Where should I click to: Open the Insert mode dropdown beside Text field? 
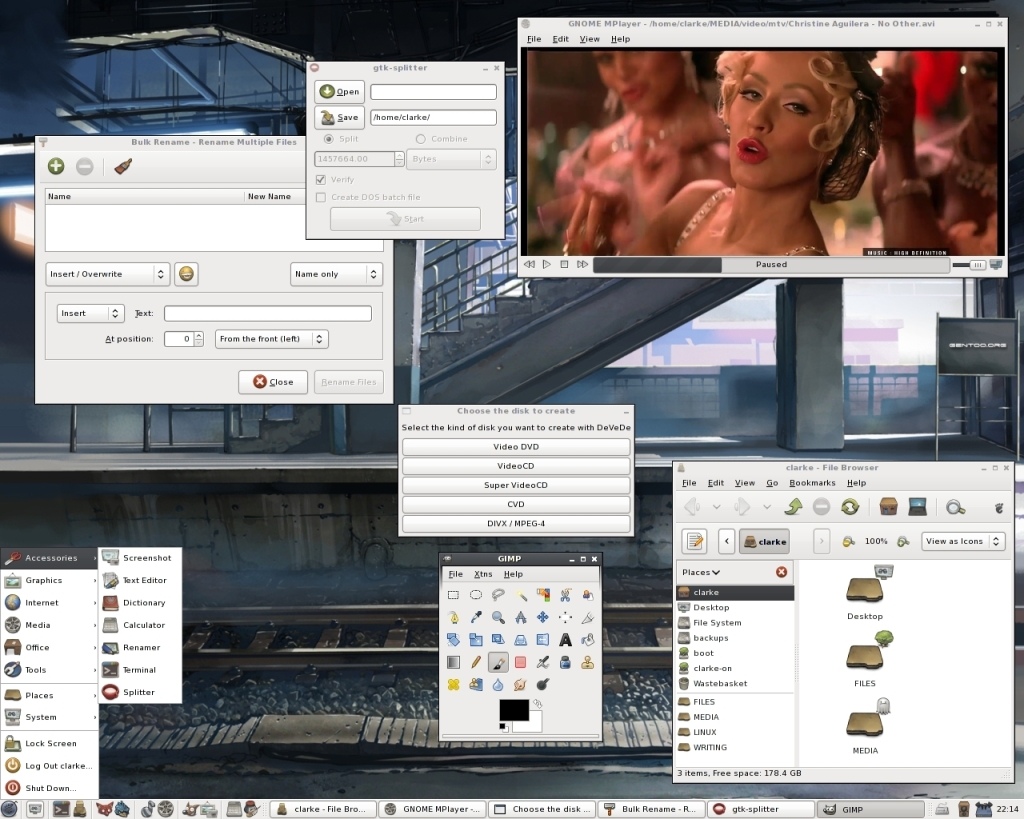(91, 313)
